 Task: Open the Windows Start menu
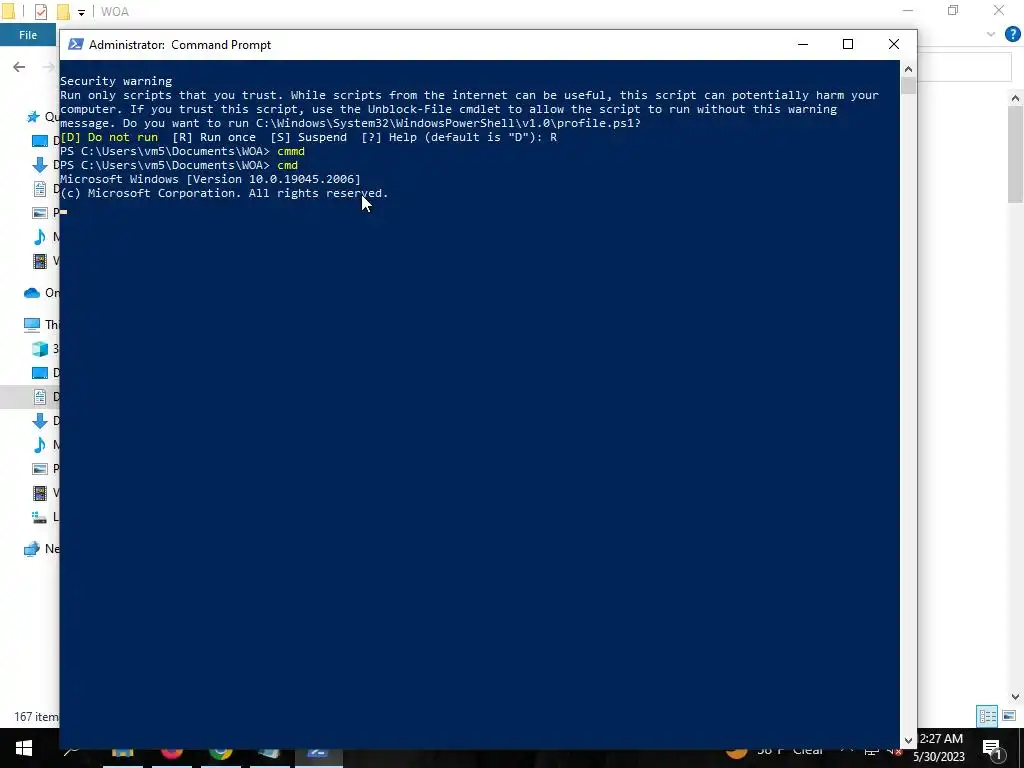pyautogui.click(x=24, y=748)
